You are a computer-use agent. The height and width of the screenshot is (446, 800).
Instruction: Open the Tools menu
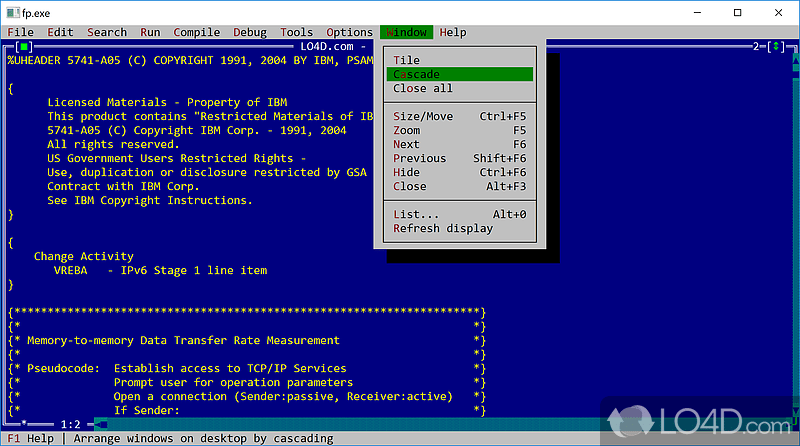[296, 32]
